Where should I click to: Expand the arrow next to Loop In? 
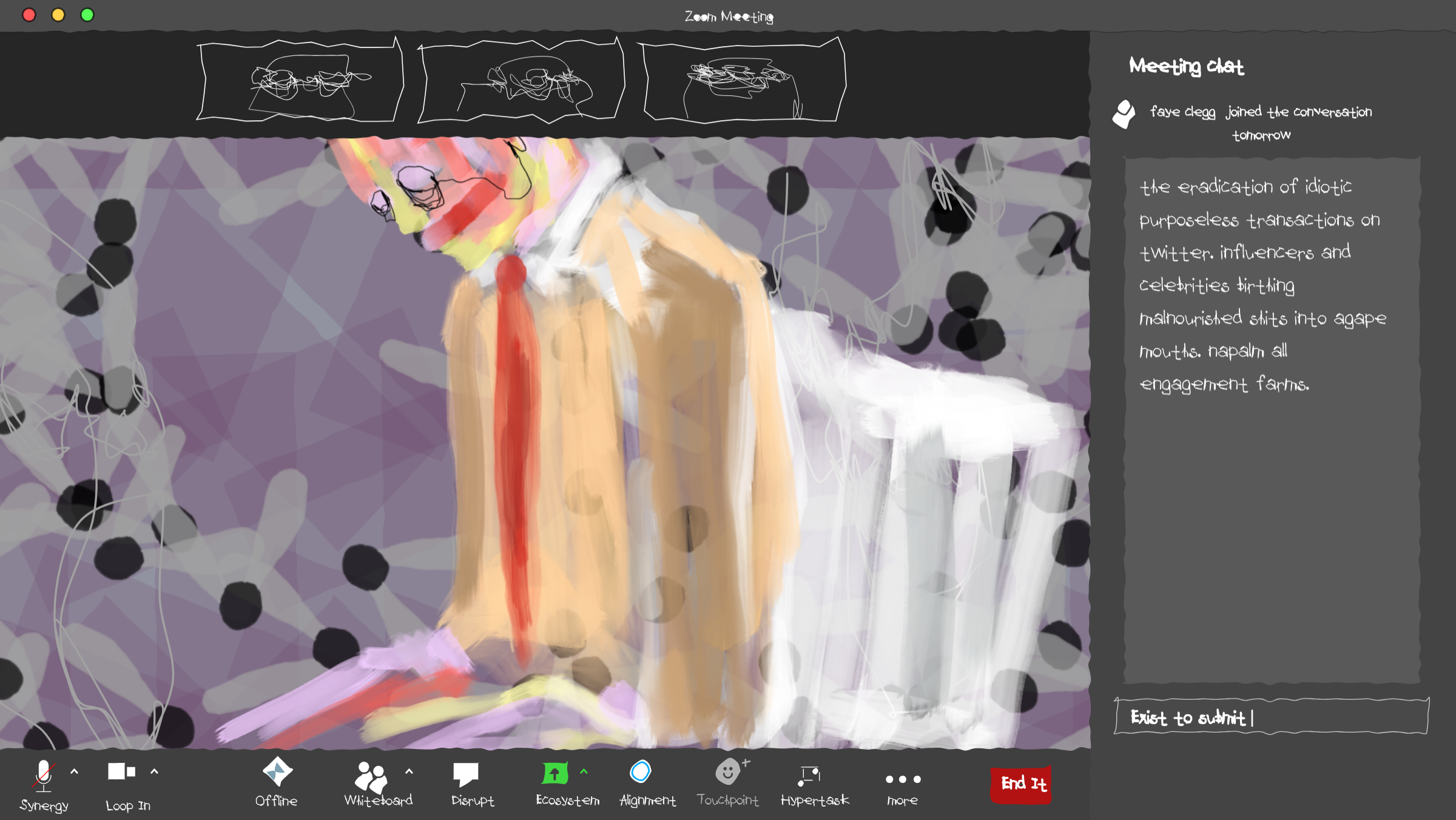pos(155,771)
